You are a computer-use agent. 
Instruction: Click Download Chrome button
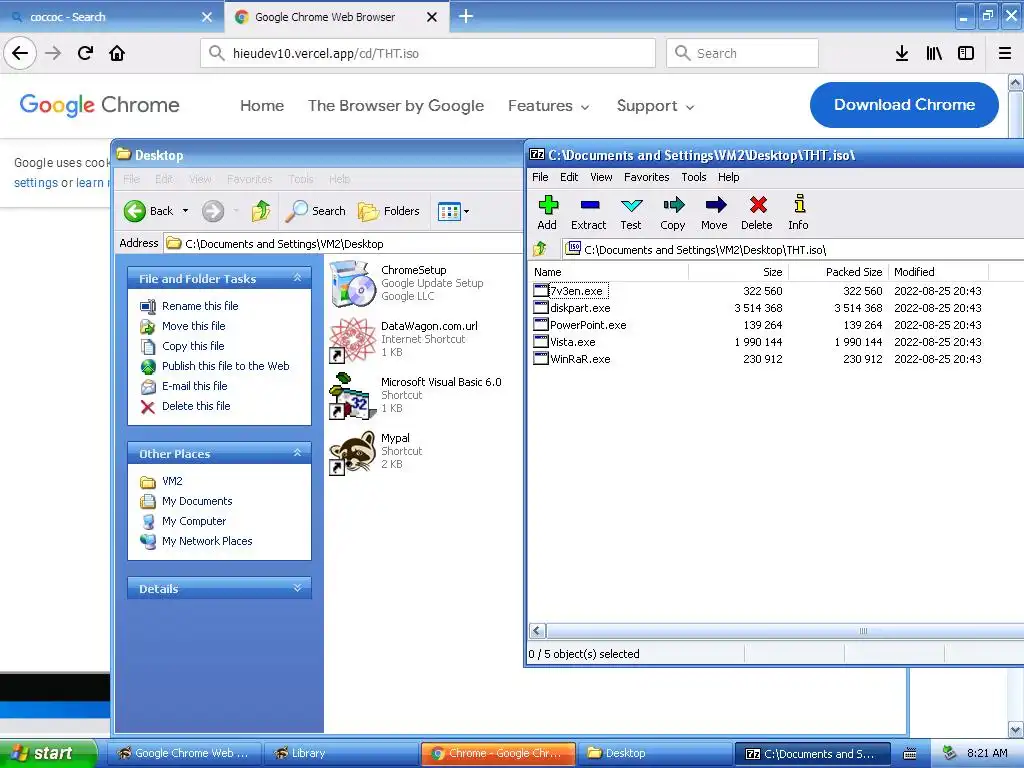[x=904, y=104]
